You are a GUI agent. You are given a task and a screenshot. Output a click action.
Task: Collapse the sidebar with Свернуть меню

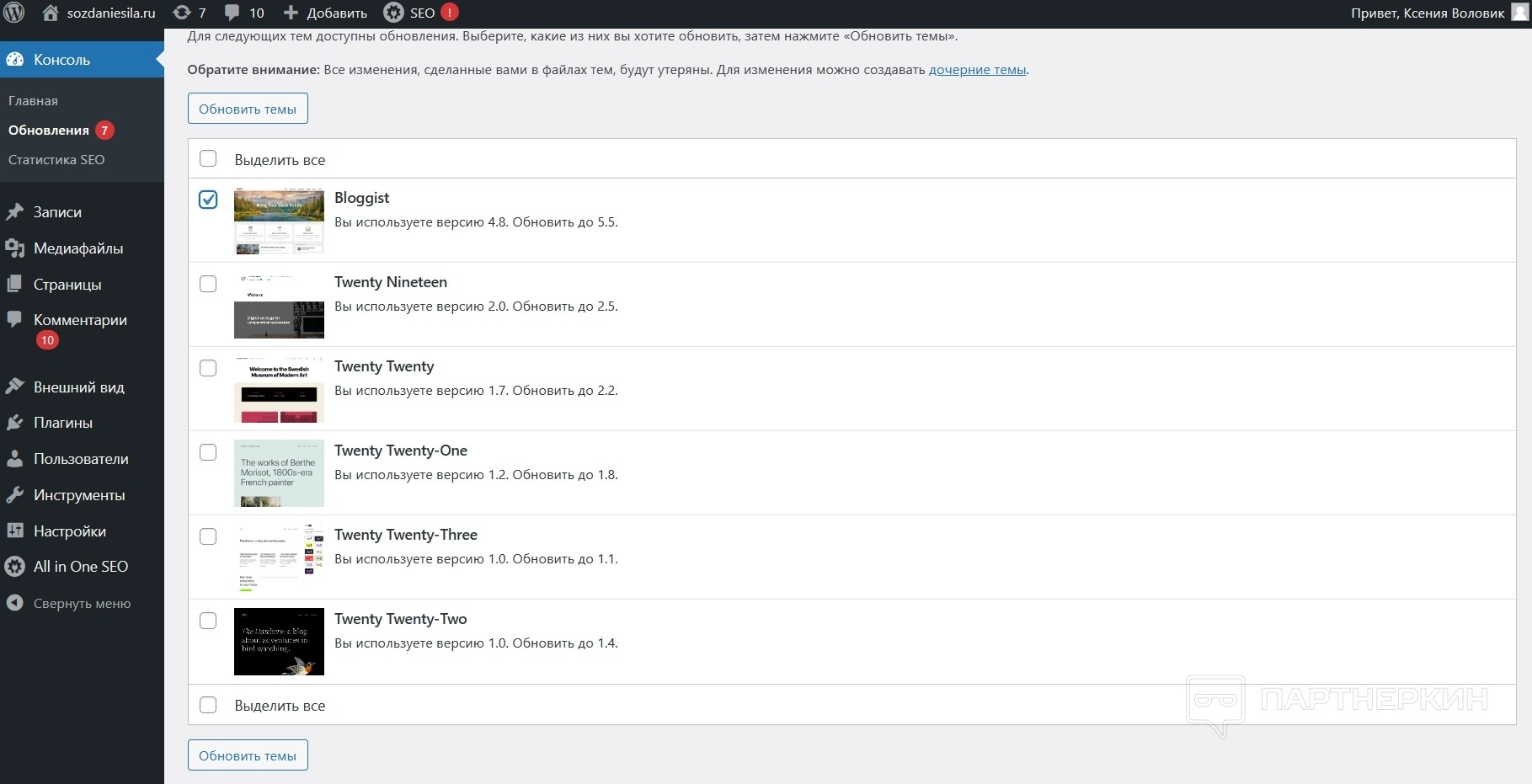pos(82,604)
